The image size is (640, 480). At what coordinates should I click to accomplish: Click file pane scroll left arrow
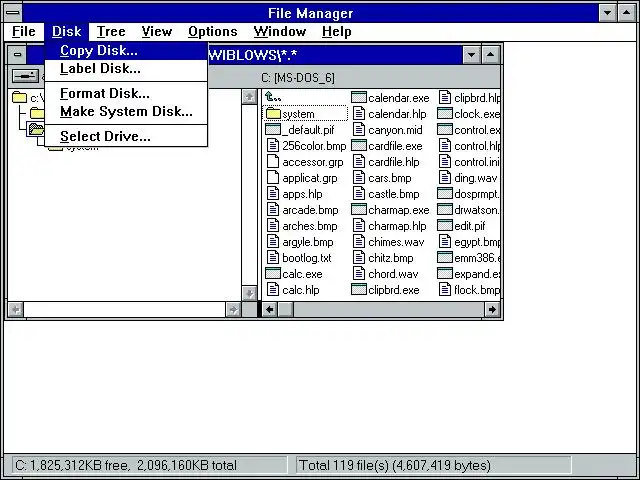269,309
